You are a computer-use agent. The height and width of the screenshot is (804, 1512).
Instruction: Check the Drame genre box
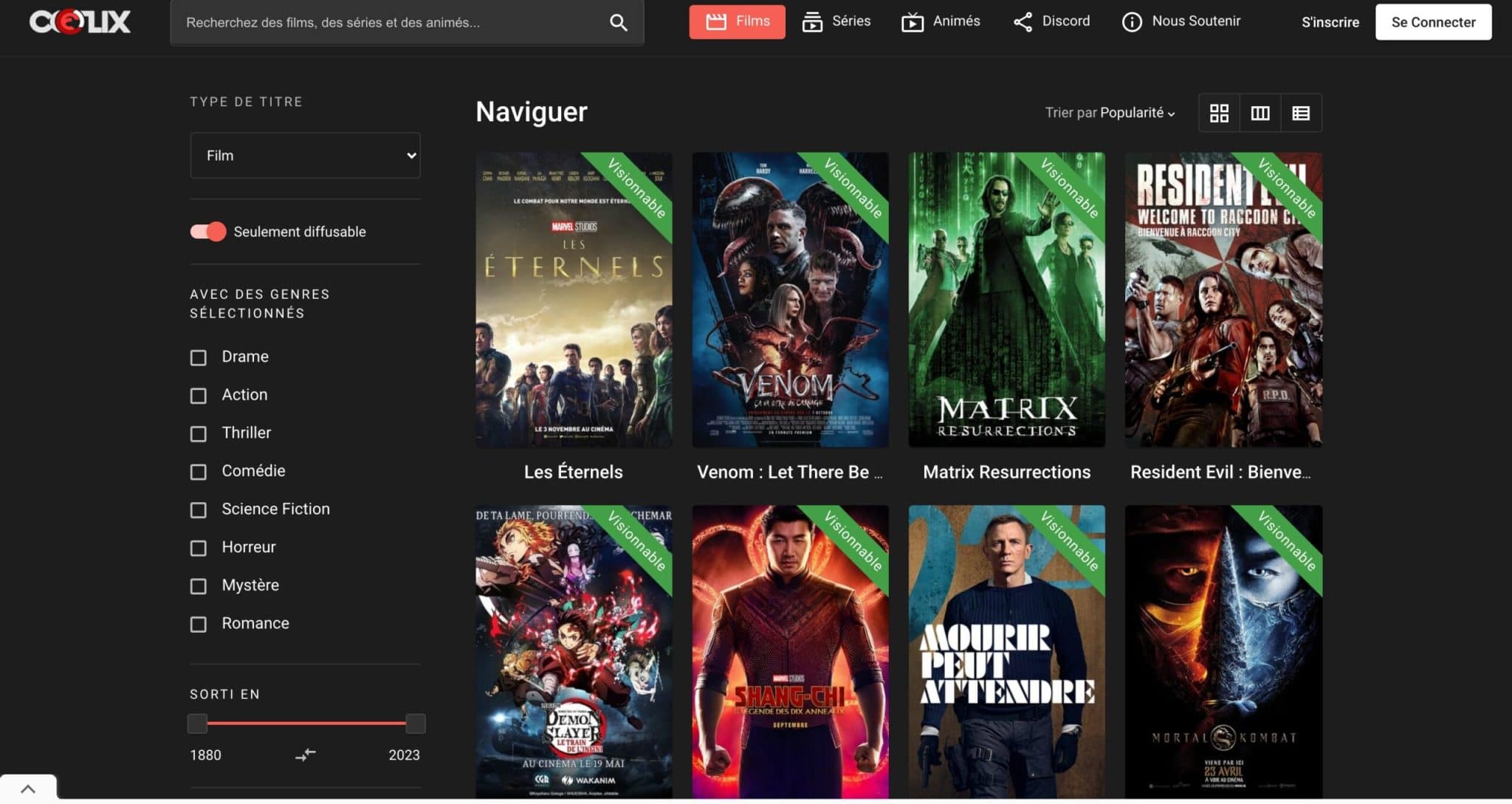[x=199, y=358]
